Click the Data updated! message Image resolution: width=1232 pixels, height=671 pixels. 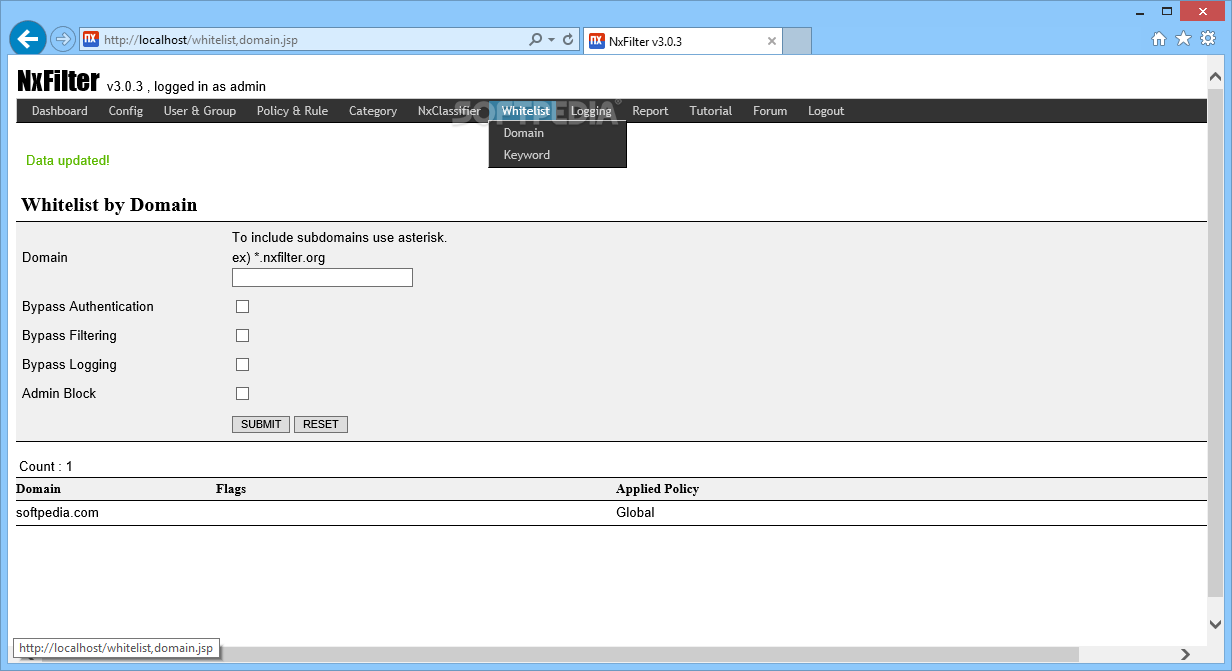coord(68,161)
